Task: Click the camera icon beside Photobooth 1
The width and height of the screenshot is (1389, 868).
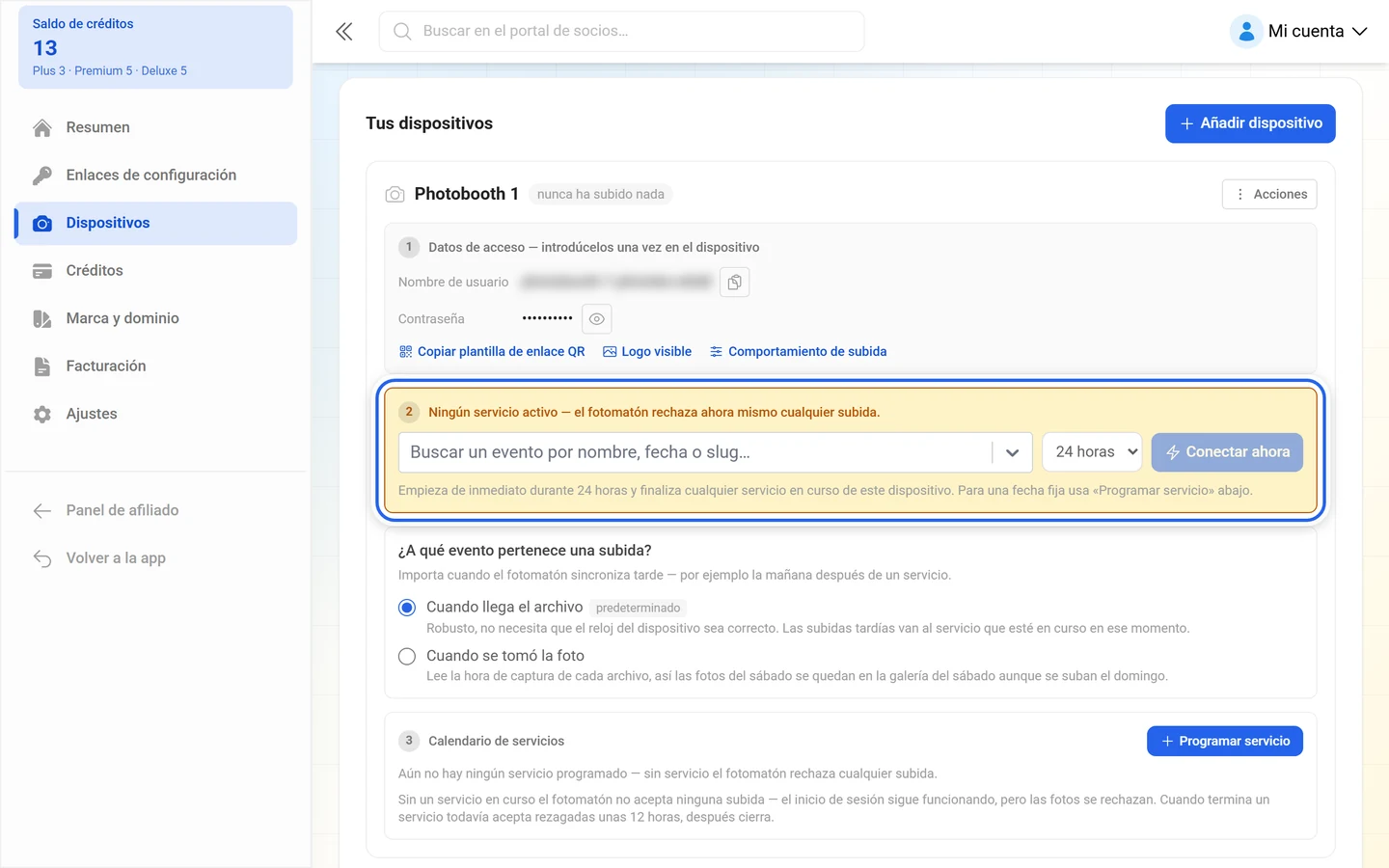Action: [395, 195]
